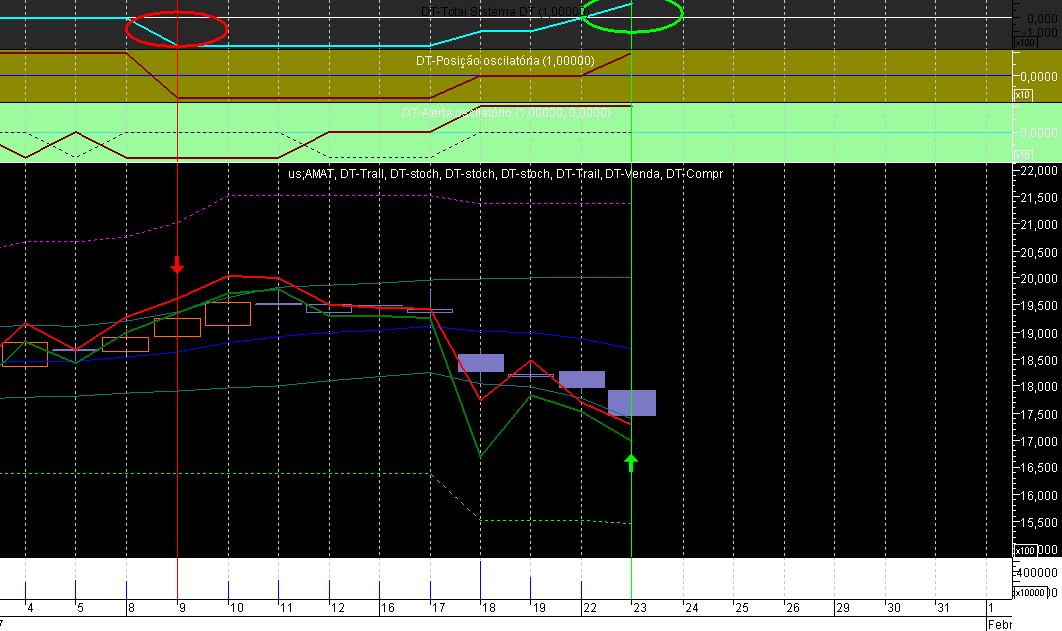Click the 17,000 price axis label
This screenshot has width=1062, height=631.
click(1040, 441)
